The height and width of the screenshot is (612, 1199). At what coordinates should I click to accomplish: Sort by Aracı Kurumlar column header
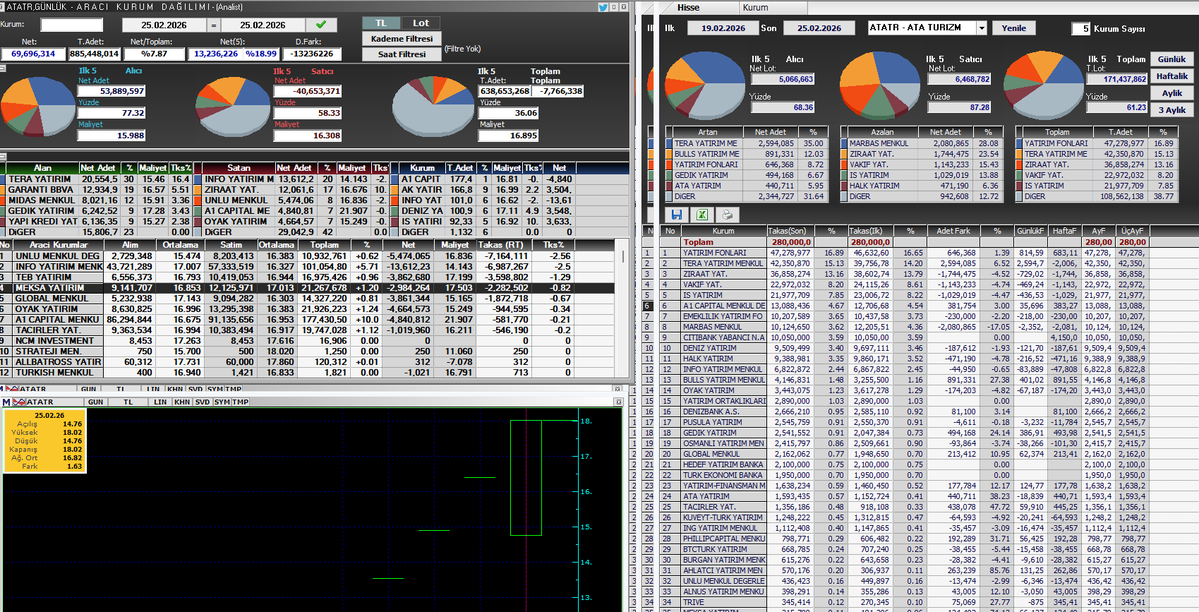coord(58,245)
